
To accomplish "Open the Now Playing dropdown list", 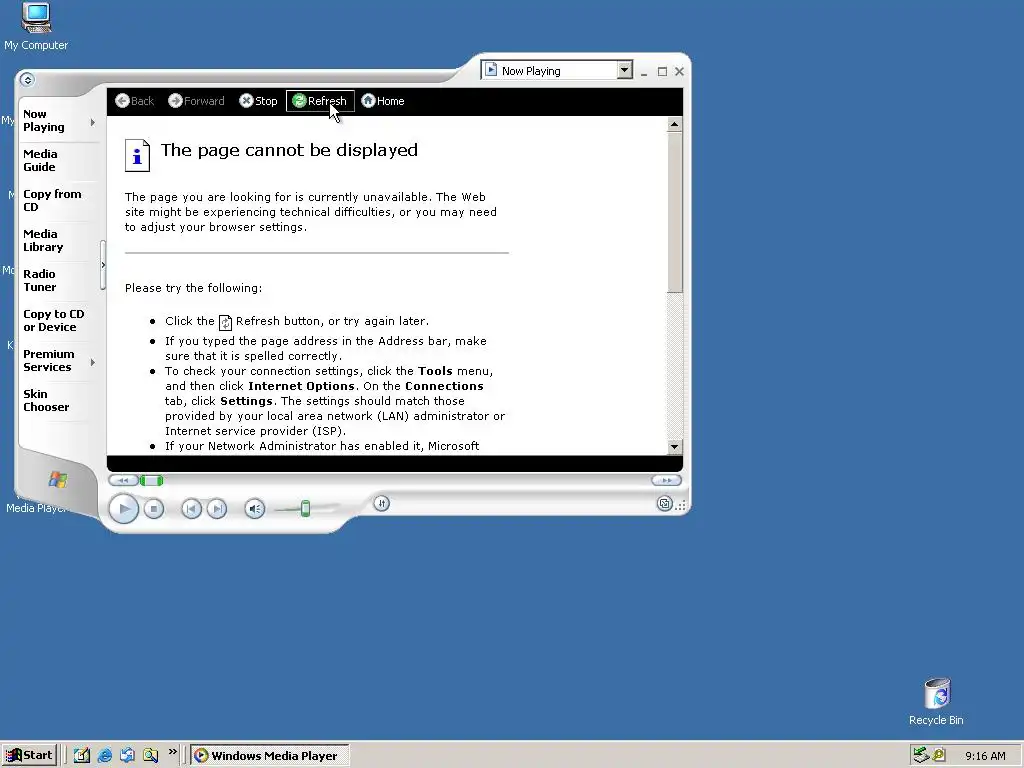I will pos(624,70).
